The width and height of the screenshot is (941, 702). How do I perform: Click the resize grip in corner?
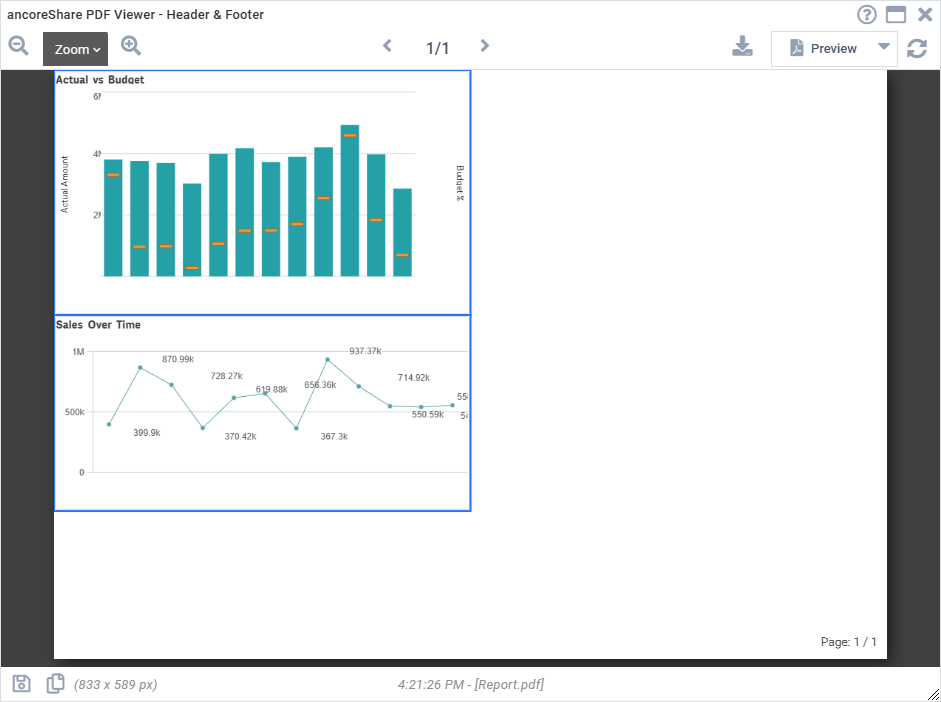point(933,694)
